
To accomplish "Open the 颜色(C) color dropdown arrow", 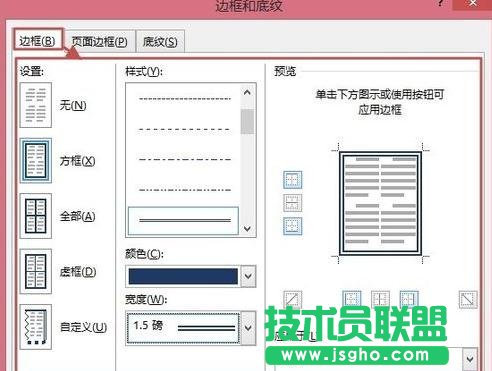I will 248,276.
